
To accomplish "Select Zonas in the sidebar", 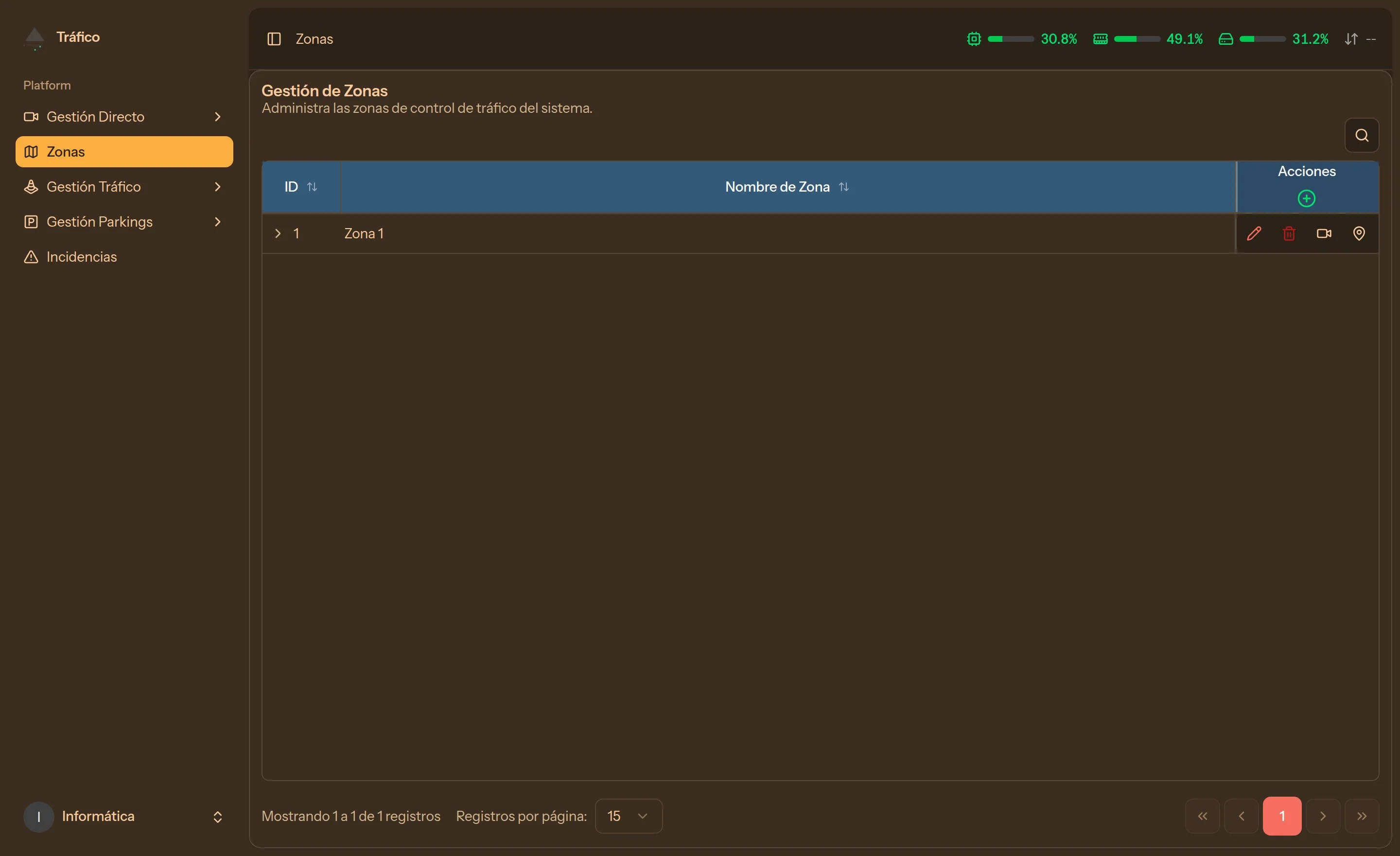I will (x=124, y=152).
